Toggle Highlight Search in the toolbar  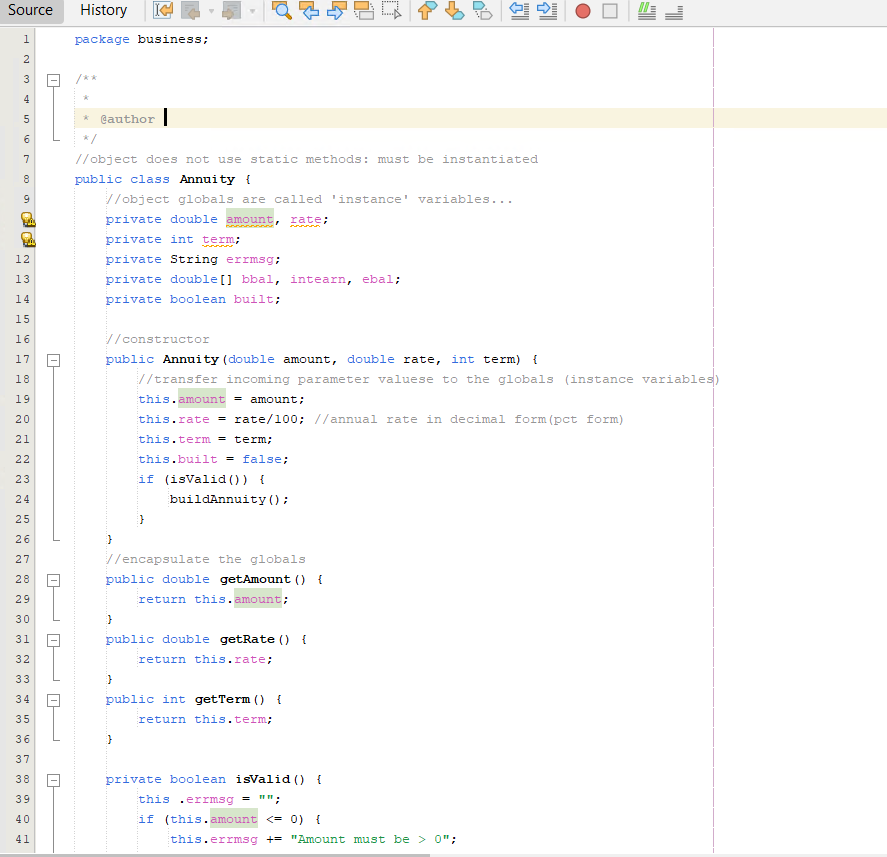coord(364,11)
